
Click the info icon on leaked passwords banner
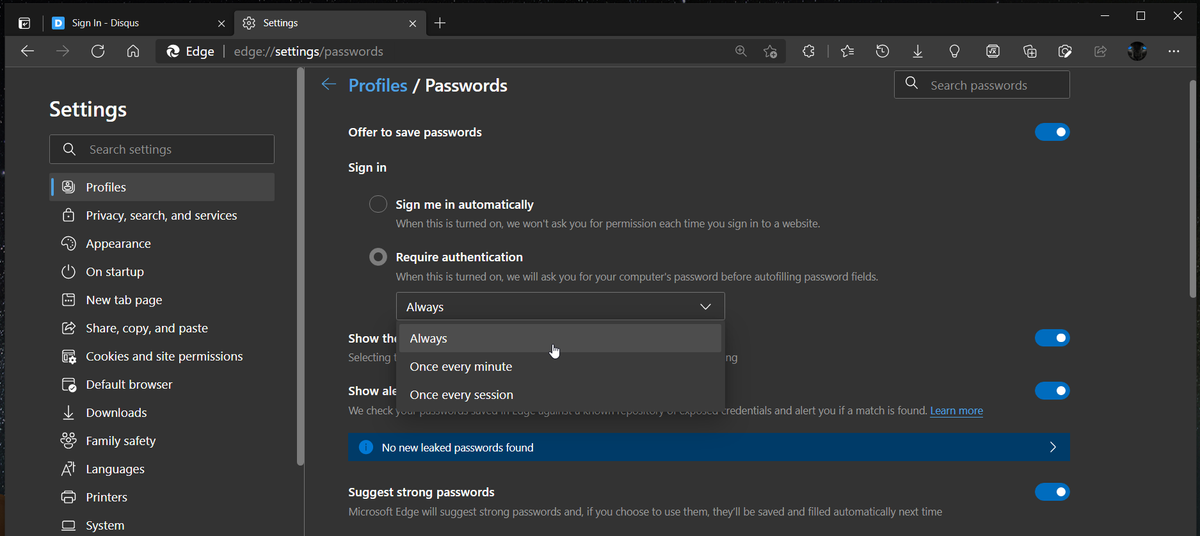coord(366,447)
